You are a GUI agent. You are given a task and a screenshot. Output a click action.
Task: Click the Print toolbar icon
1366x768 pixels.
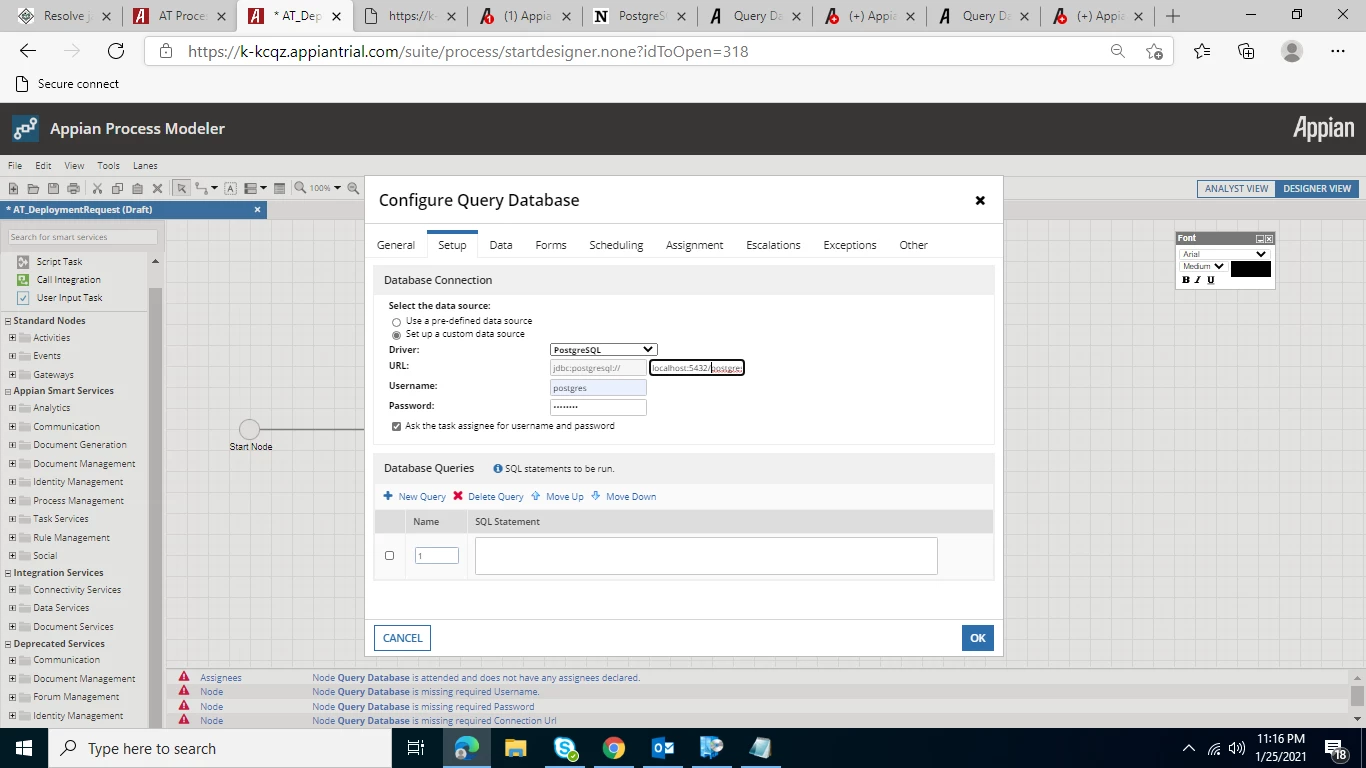click(73, 188)
